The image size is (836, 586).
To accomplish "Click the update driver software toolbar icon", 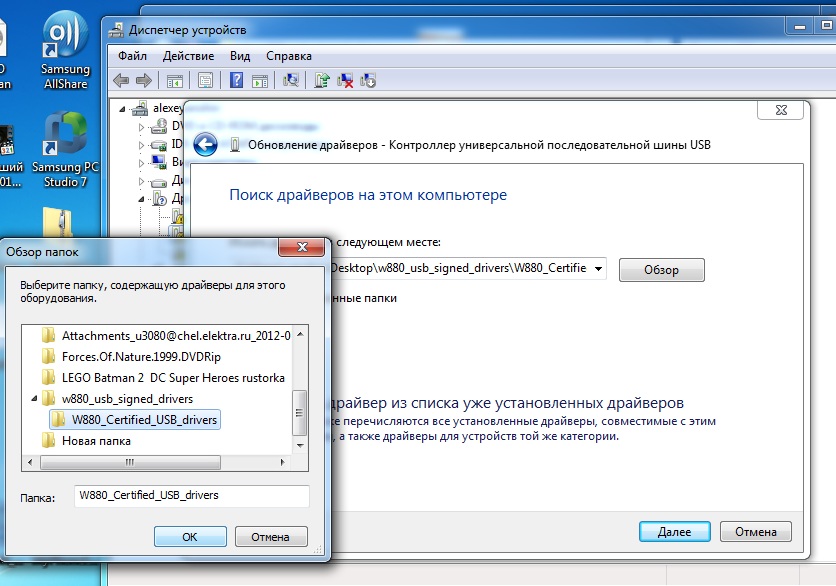I will click(x=321, y=81).
